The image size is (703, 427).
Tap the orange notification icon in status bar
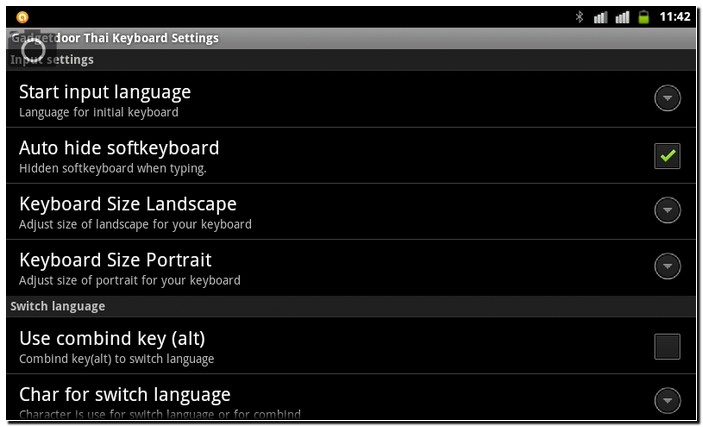pyautogui.click(x=22, y=17)
